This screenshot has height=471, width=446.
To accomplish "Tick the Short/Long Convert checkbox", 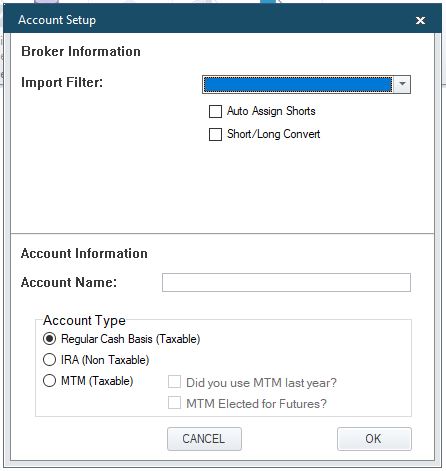I will 215,134.
